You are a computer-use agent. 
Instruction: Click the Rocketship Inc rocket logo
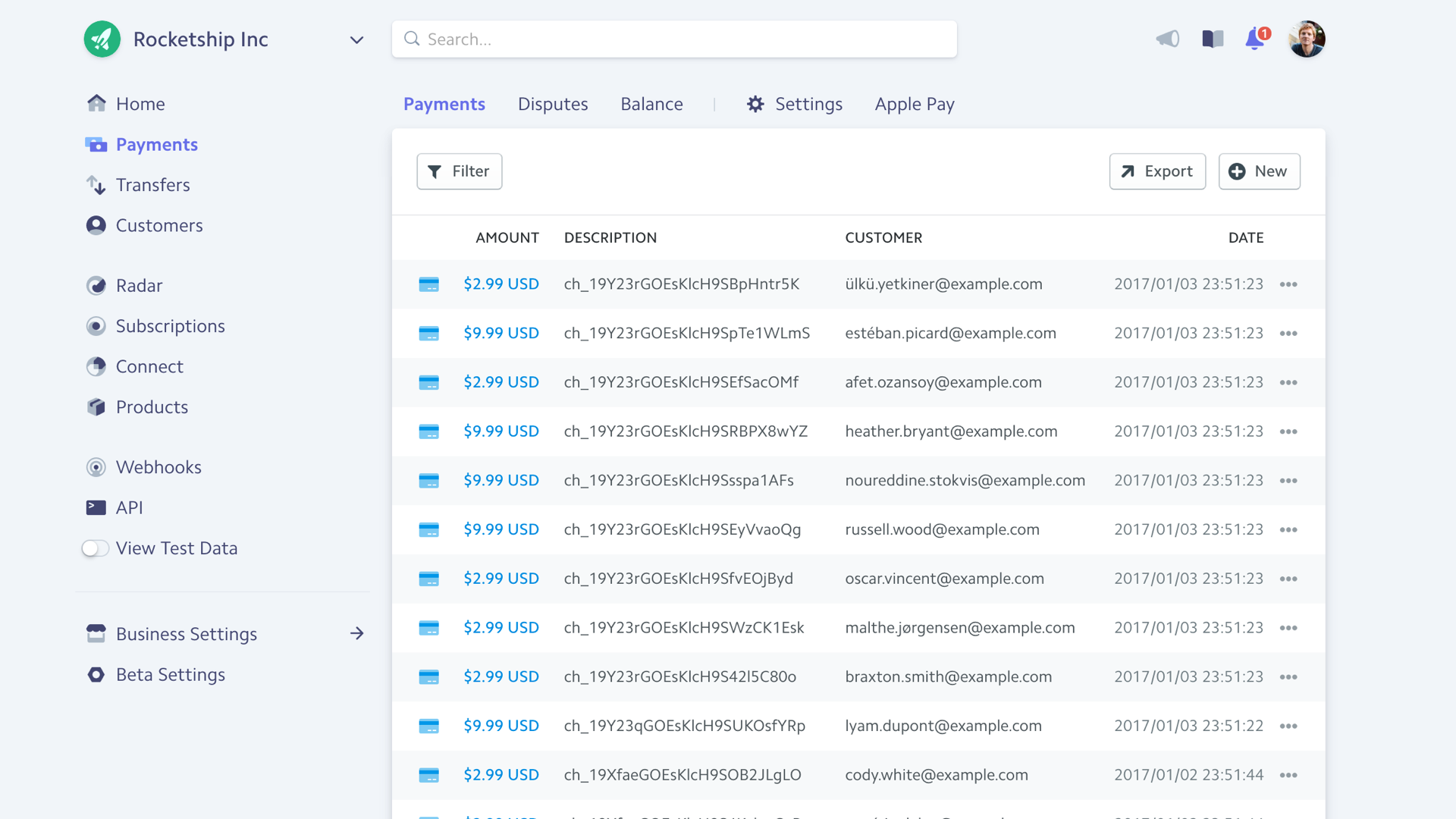coord(102,39)
